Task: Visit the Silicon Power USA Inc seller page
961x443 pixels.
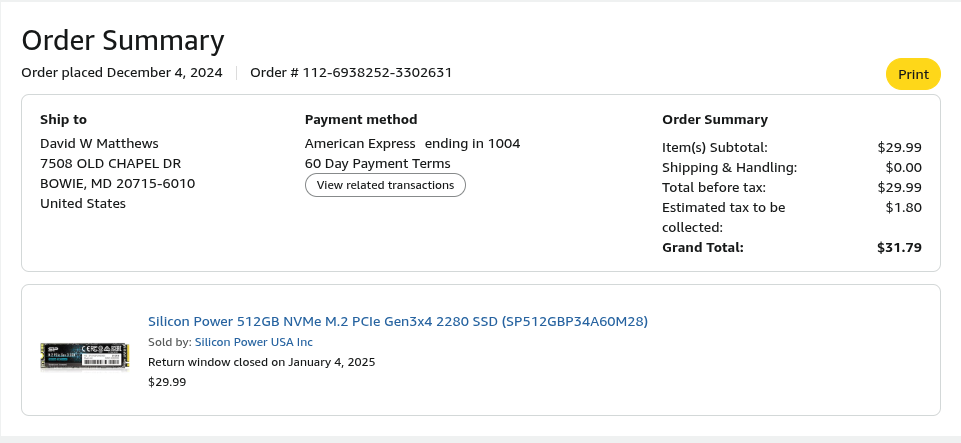Action: 253,342
